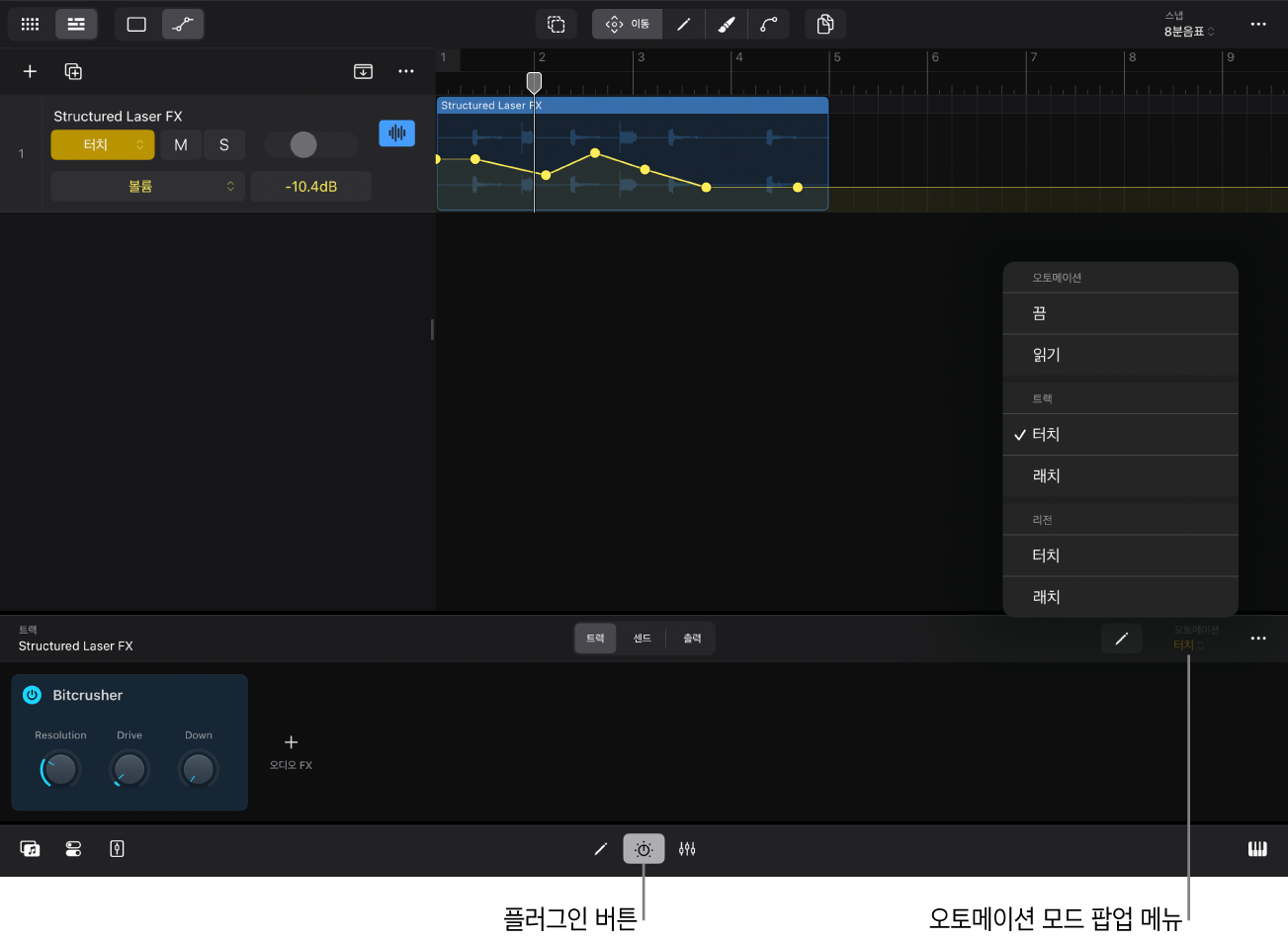
Task: Select the automation curve tool
Action: click(768, 24)
